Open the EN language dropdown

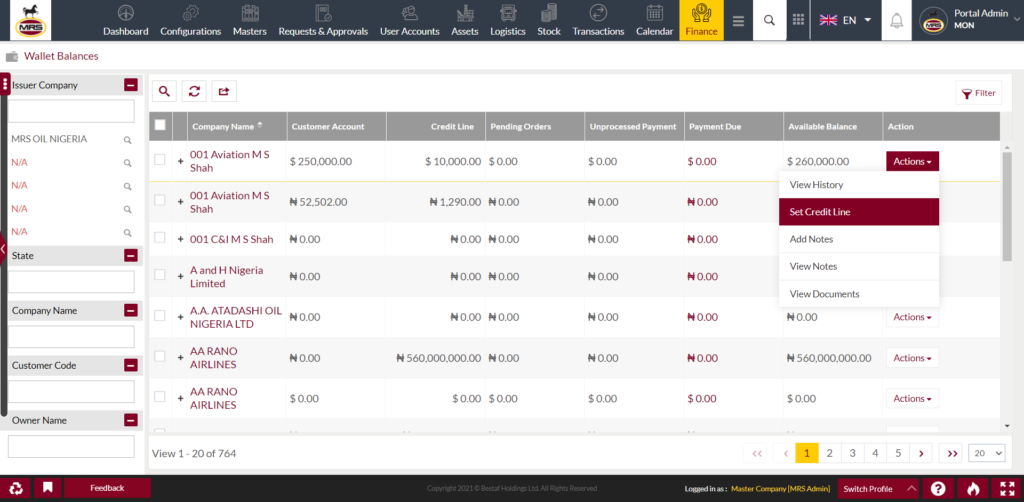(846, 20)
